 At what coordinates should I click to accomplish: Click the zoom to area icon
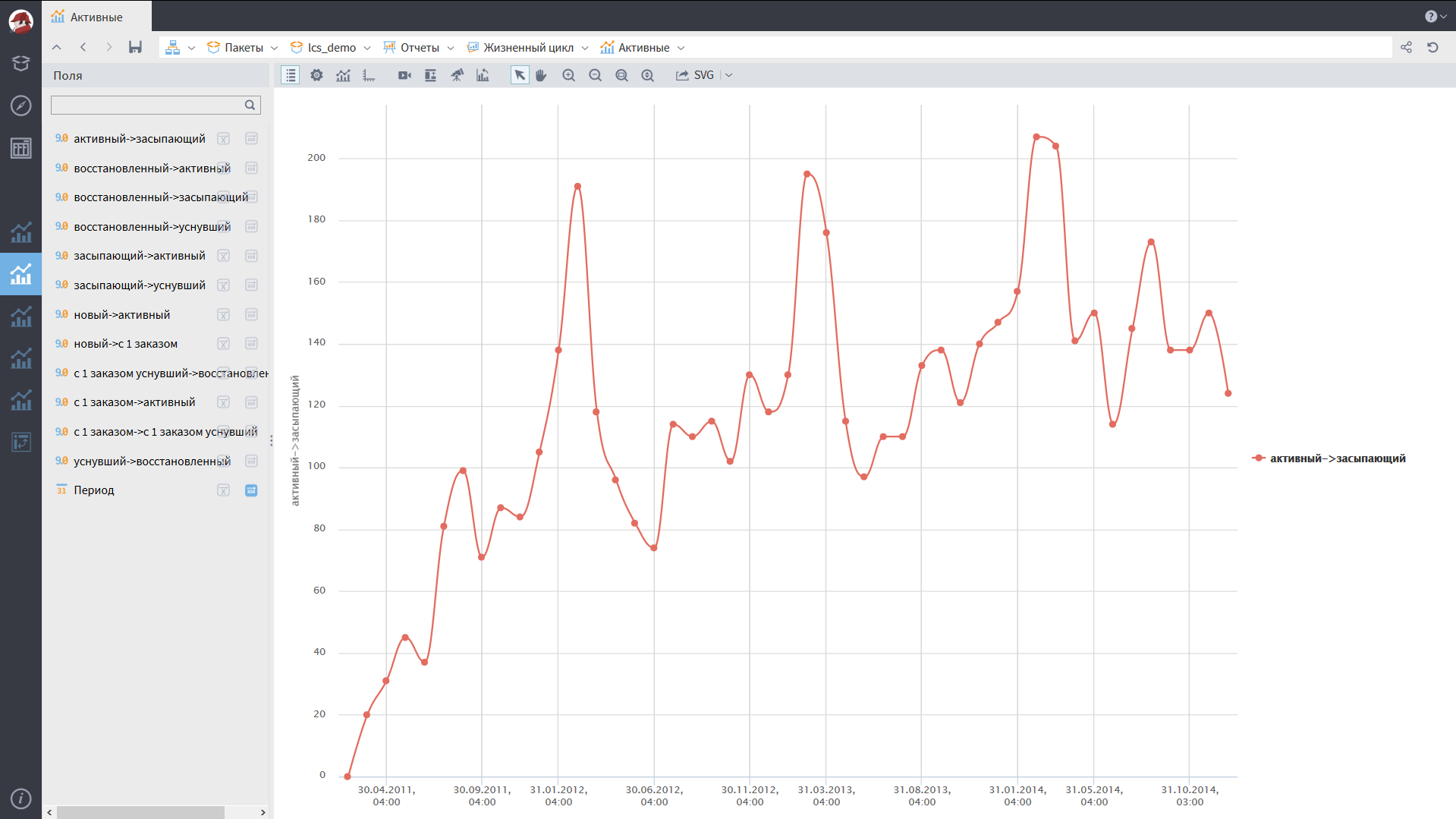tap(621, 75)
